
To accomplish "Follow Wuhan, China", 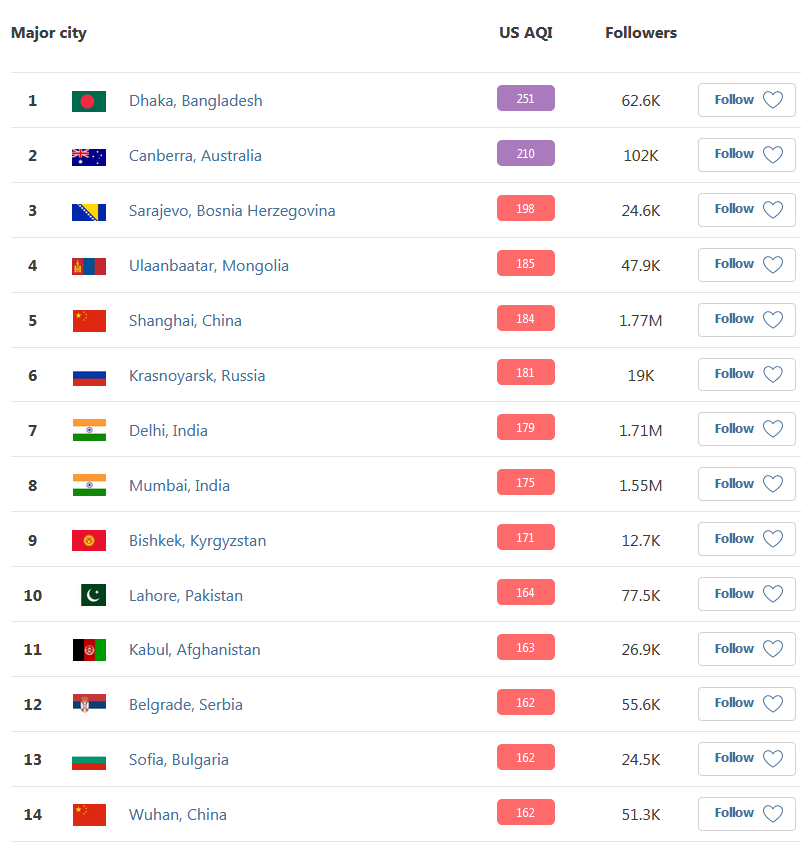I will click(746, 813).
